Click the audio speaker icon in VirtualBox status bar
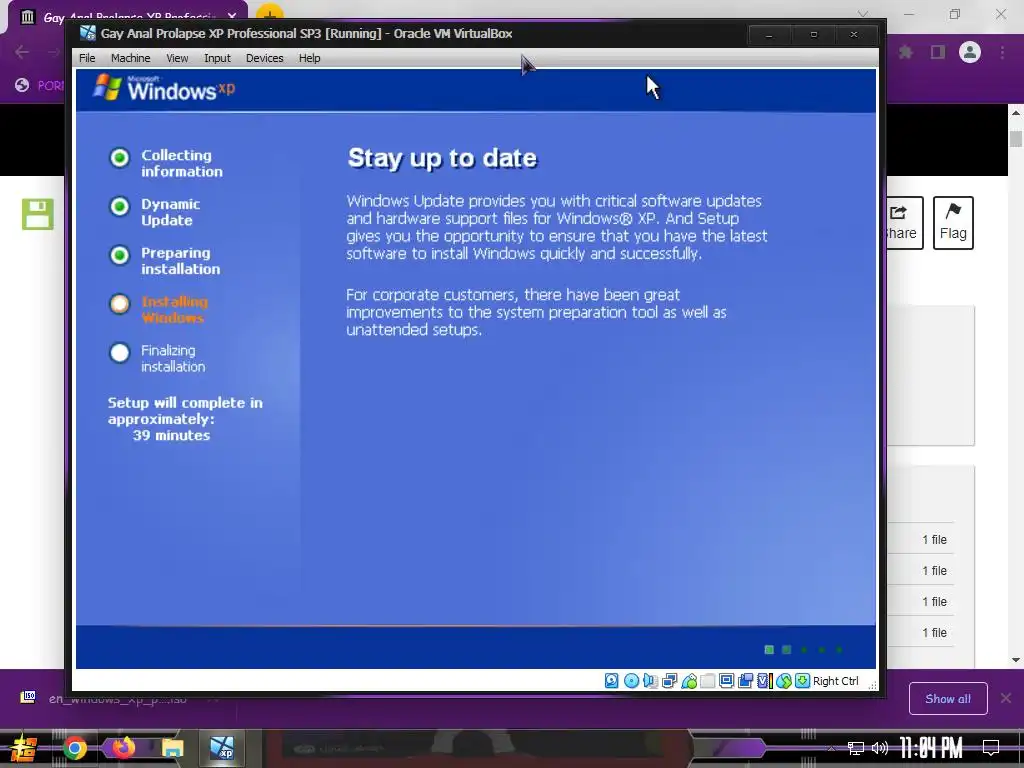The width and height of the screenshot is (1024, 768). [x=650, y=681]
